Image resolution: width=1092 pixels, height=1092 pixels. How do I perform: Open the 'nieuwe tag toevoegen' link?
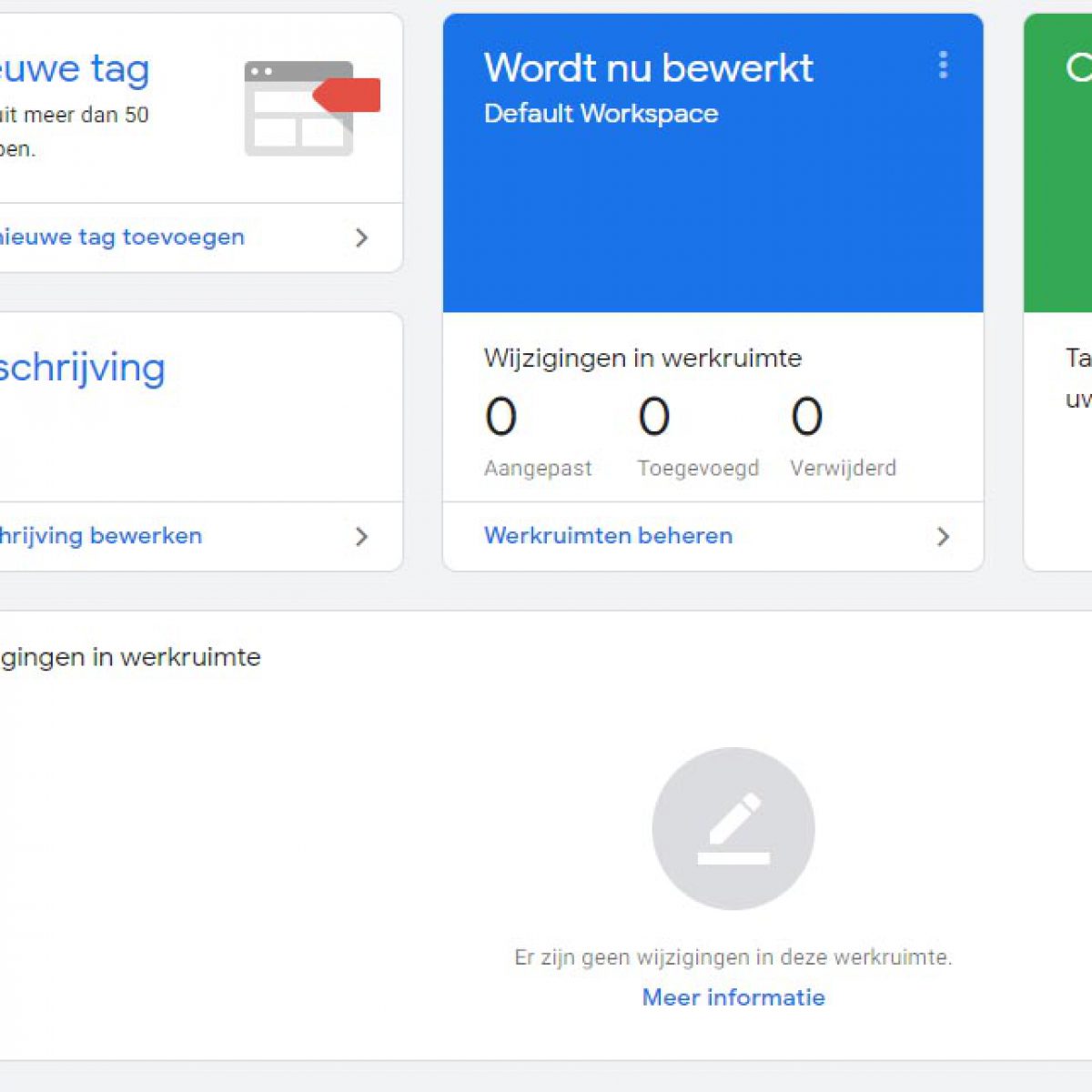point(122,238)
